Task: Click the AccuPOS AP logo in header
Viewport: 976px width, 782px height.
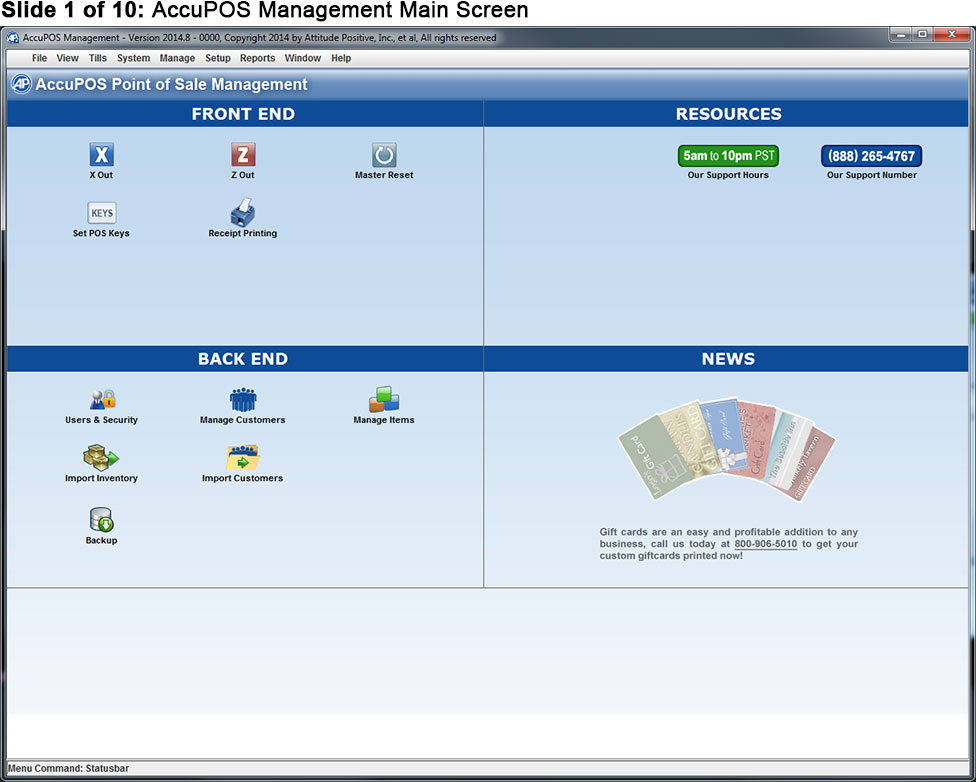Action: coord(21,84)
